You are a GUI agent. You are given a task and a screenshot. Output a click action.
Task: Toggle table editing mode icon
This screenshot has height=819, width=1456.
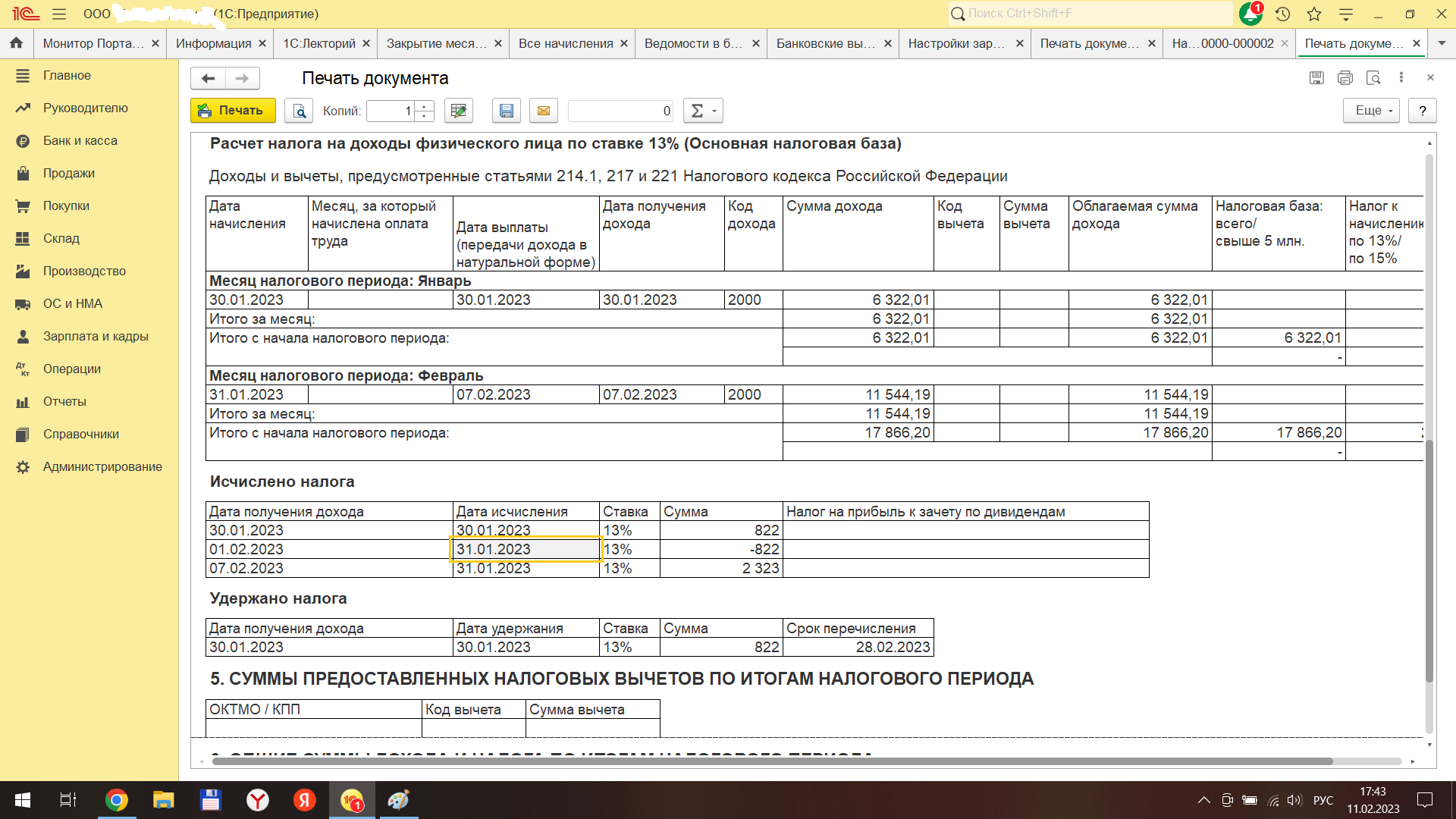point(458,111)
